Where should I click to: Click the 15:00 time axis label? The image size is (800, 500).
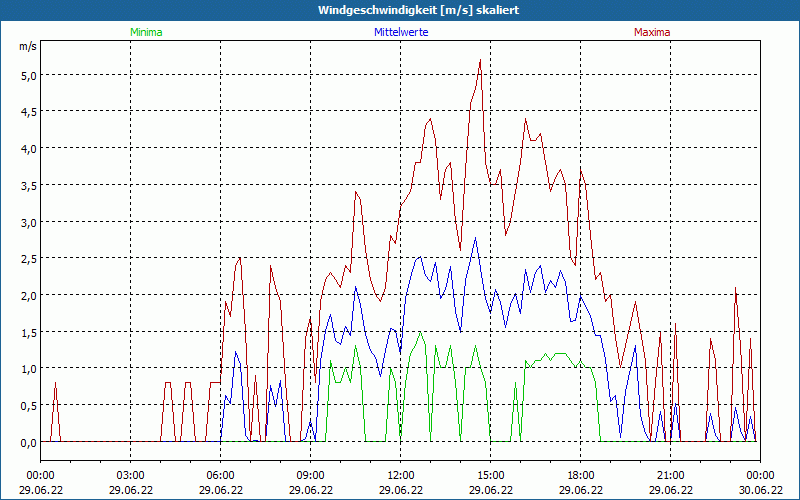click(491, 476)
